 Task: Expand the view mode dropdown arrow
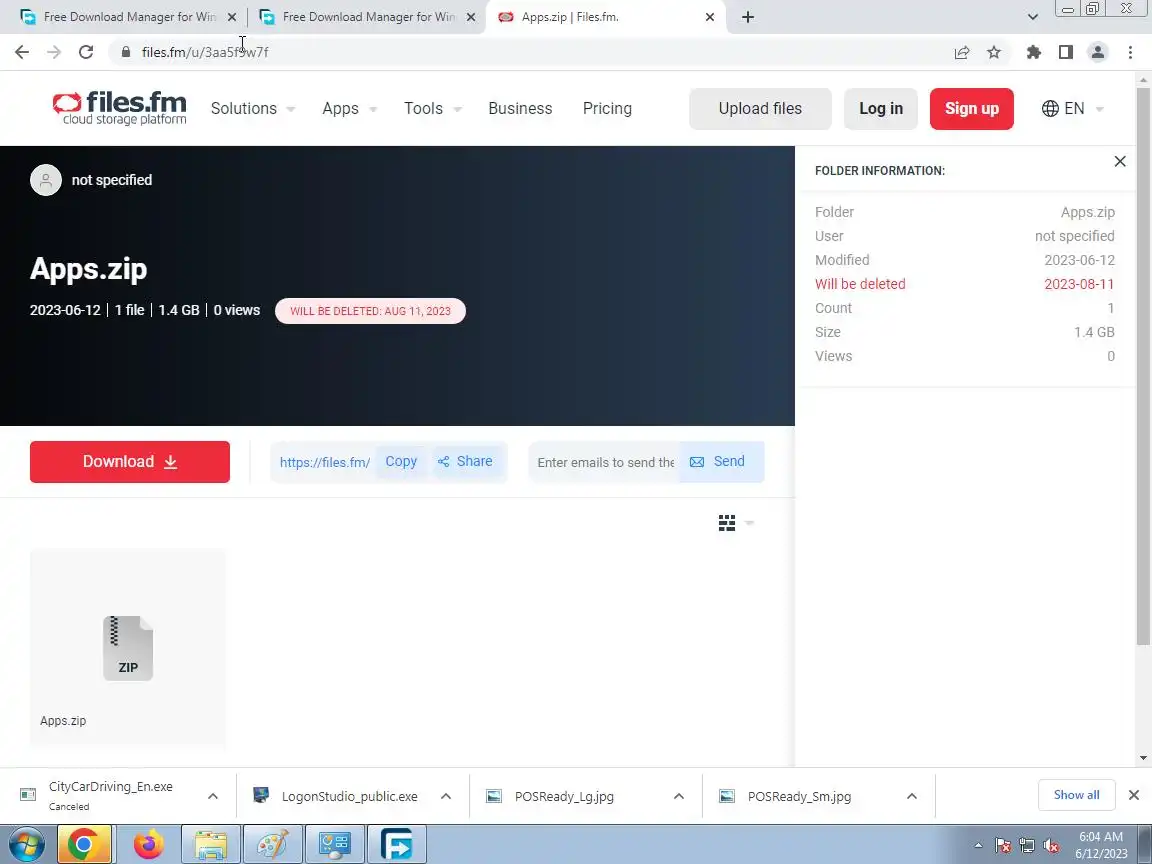click(x=749, y=523)
